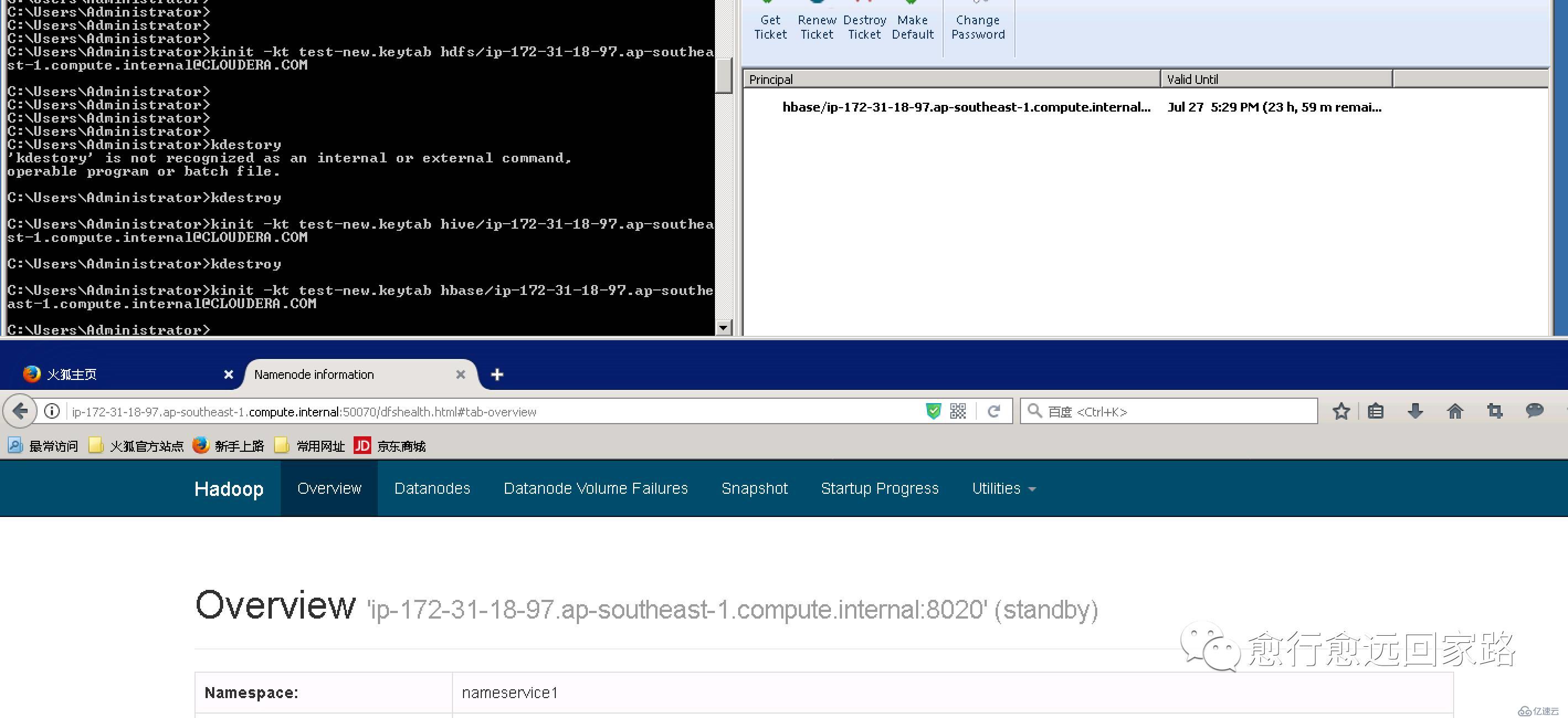Expand the Utilities menu in Hadoop navbar

pyautogui.click(x=1001, y=488)
